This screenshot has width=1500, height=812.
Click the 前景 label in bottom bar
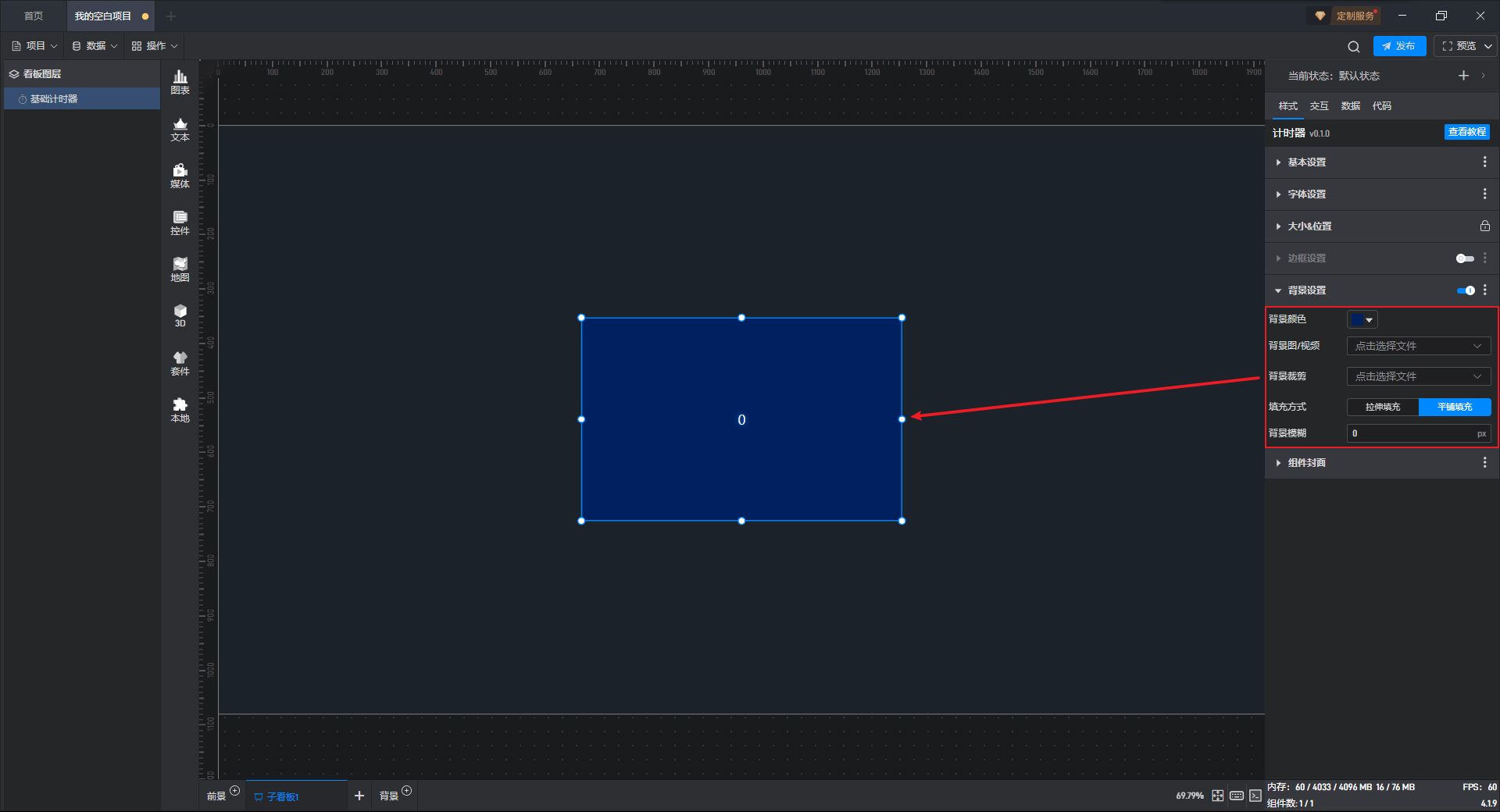(x=216, y=796)
